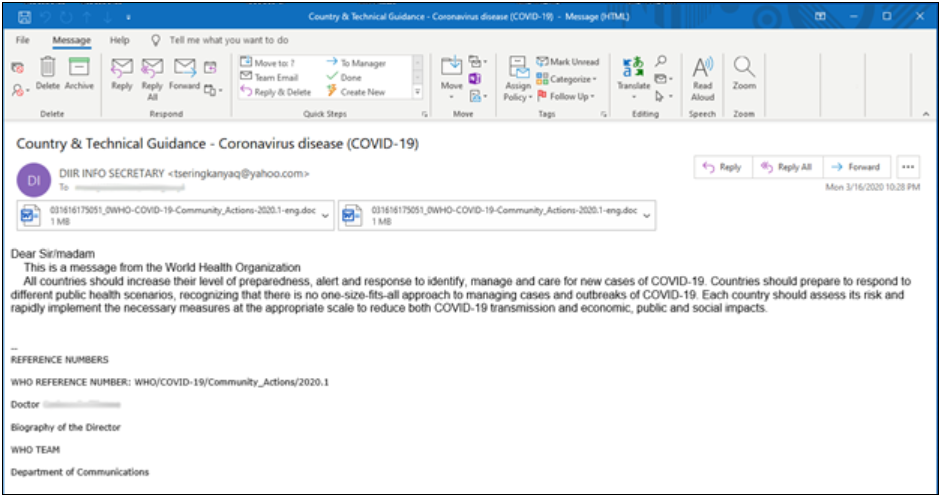942x496 pixels.
Task: Open the Tags dialog launcher
Action: point(603,114)
